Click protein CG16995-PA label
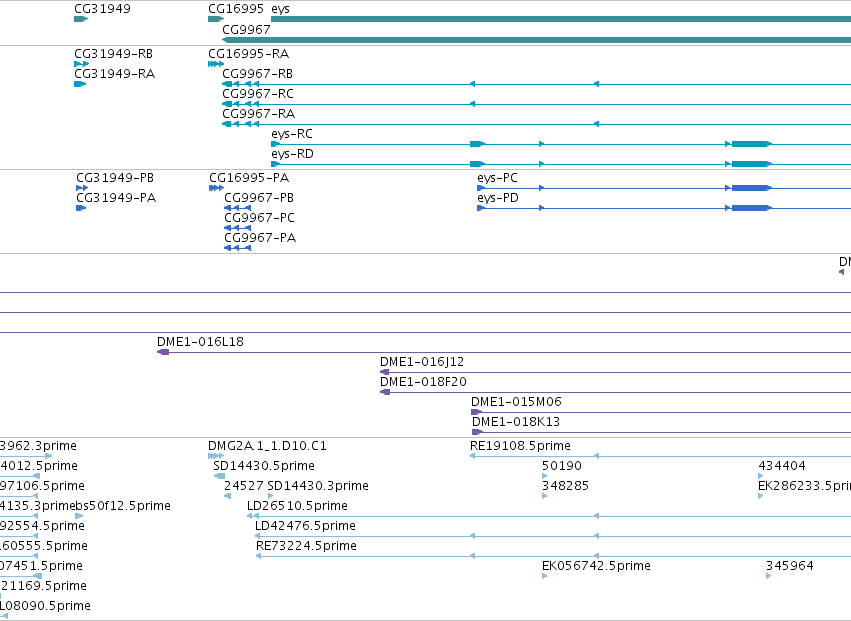851x621 pixels. 249,178
